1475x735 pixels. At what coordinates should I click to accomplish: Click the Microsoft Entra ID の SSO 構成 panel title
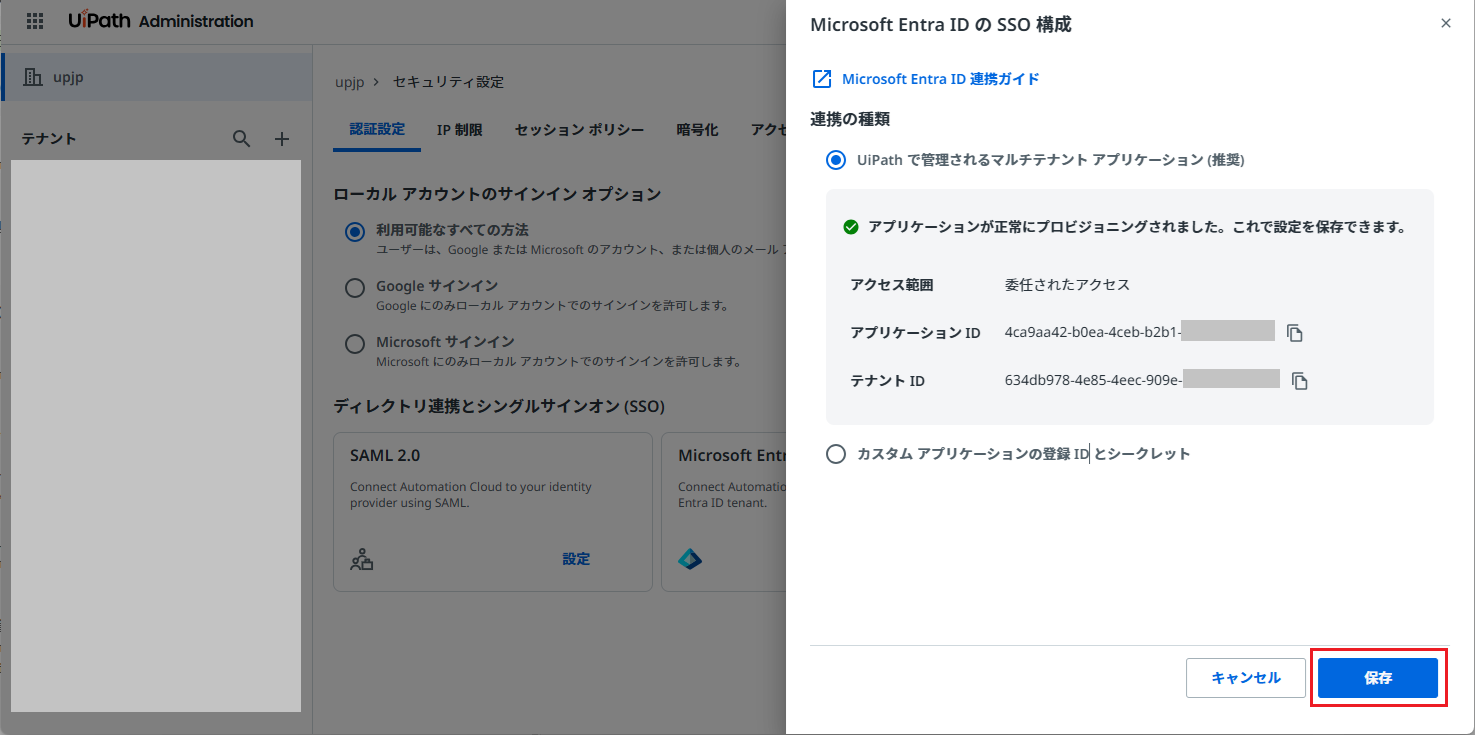940,25
